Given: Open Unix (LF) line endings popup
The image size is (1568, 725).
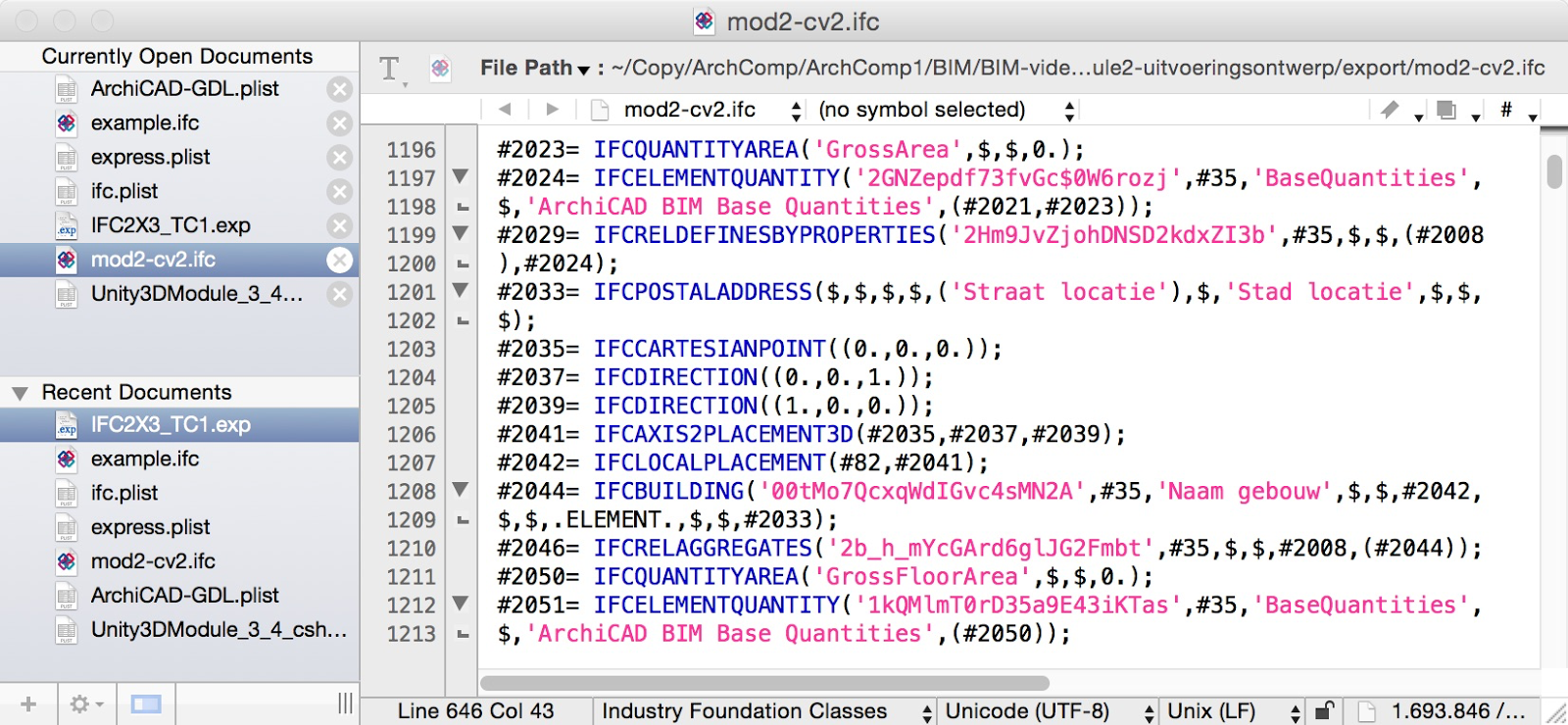Looking at the screenshot, I should (x=1233, y=711).
